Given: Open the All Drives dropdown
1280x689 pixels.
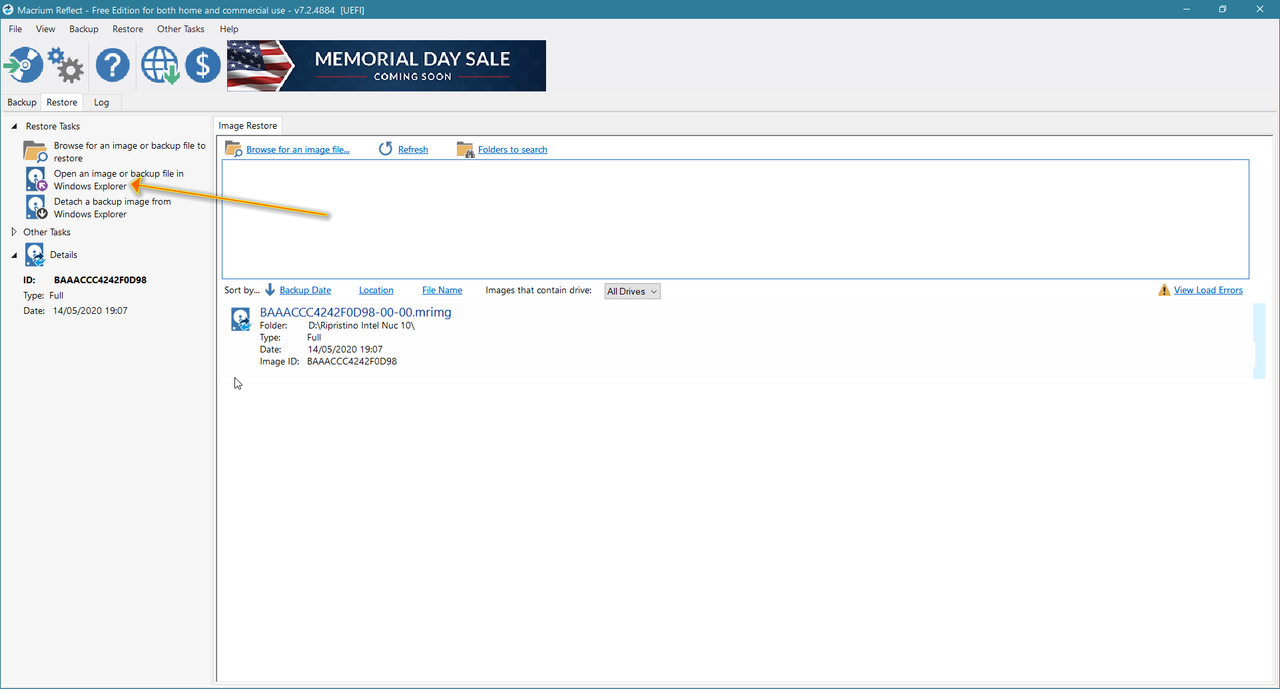Looking at the screenshot, I should [x=632, y=291].
